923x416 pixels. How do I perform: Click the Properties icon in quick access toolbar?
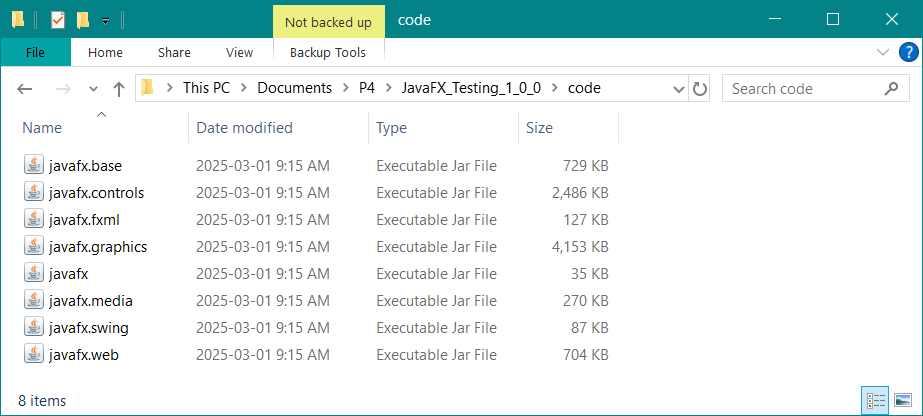[x=58, y=21]
